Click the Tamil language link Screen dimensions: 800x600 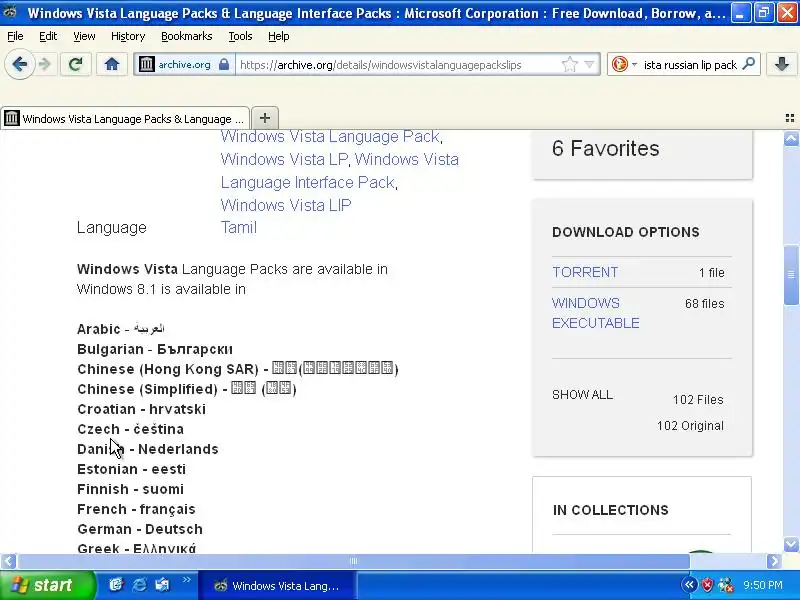tap(238, 228)
